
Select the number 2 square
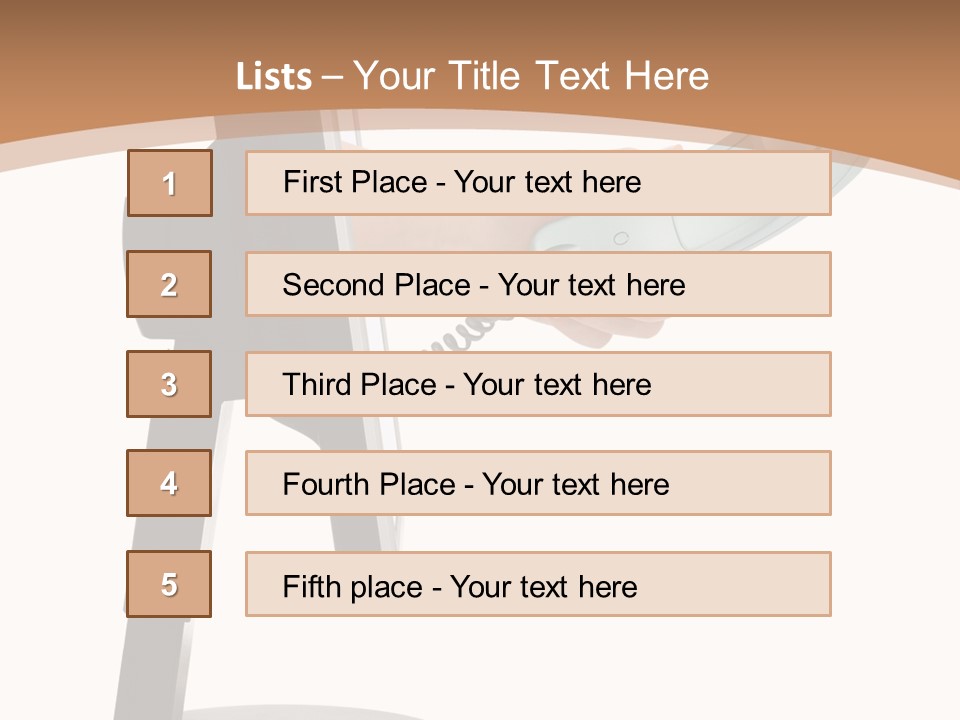pos(169,284)
